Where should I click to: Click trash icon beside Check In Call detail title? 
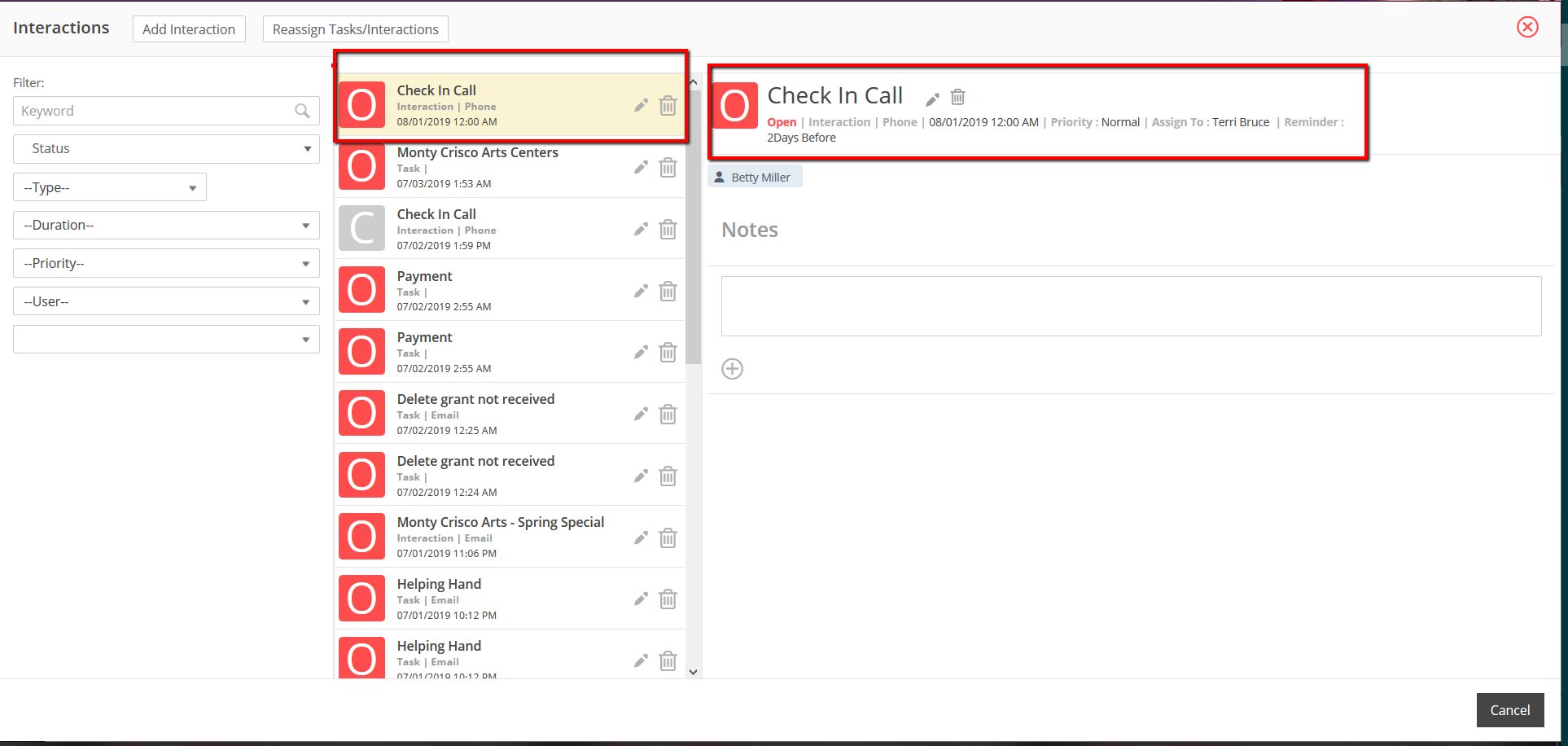(958, 98)
